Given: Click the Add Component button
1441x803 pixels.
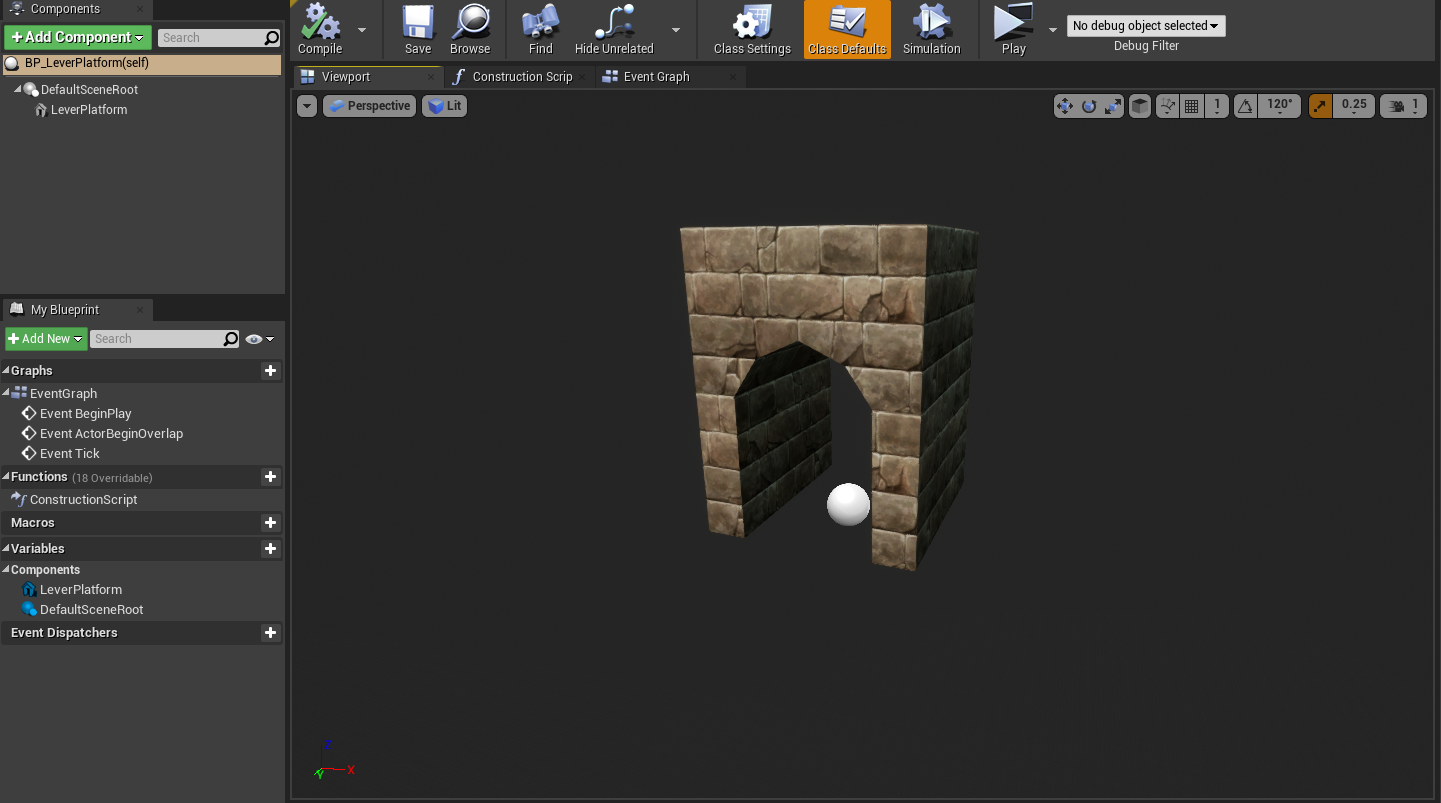Looking at the screenshot, I should pos(78,38).
